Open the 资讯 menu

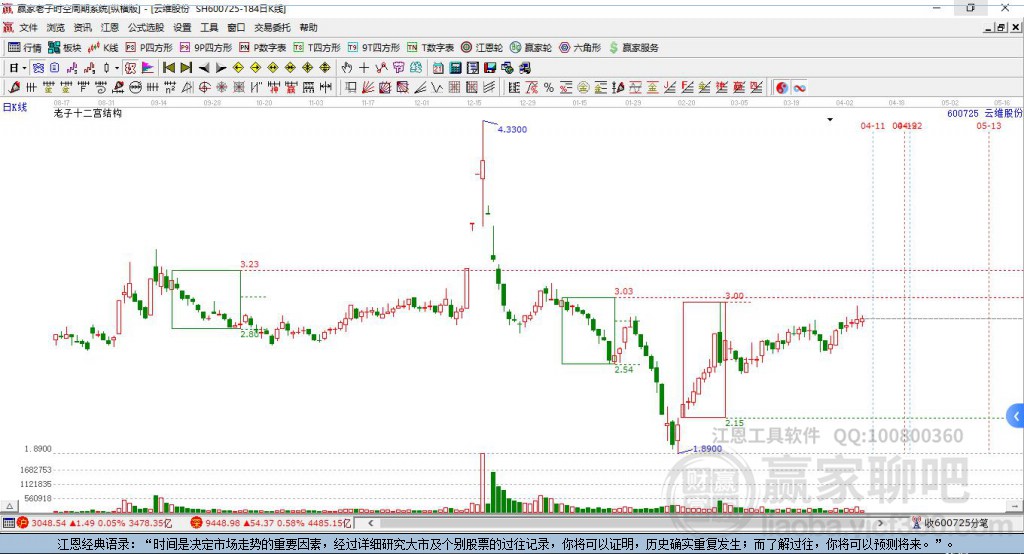(x=82, y=27)
